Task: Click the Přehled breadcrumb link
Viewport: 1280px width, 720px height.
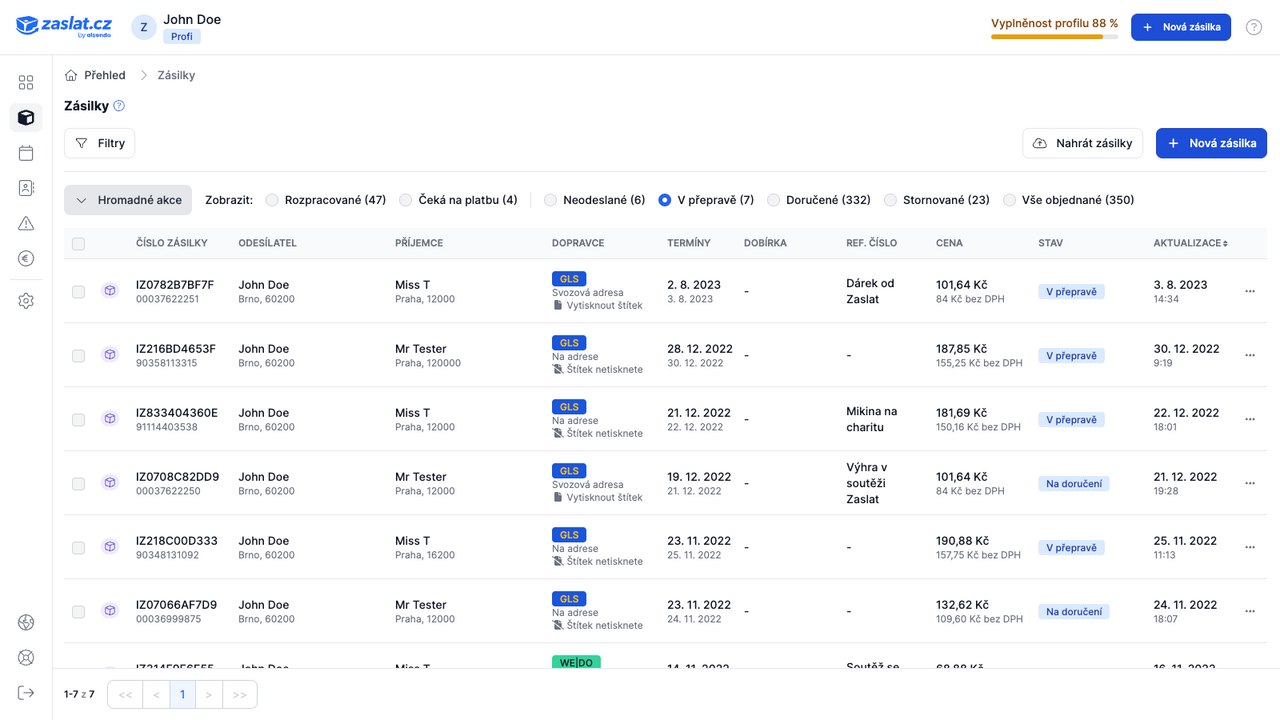Action: click(x=105, y=75)
